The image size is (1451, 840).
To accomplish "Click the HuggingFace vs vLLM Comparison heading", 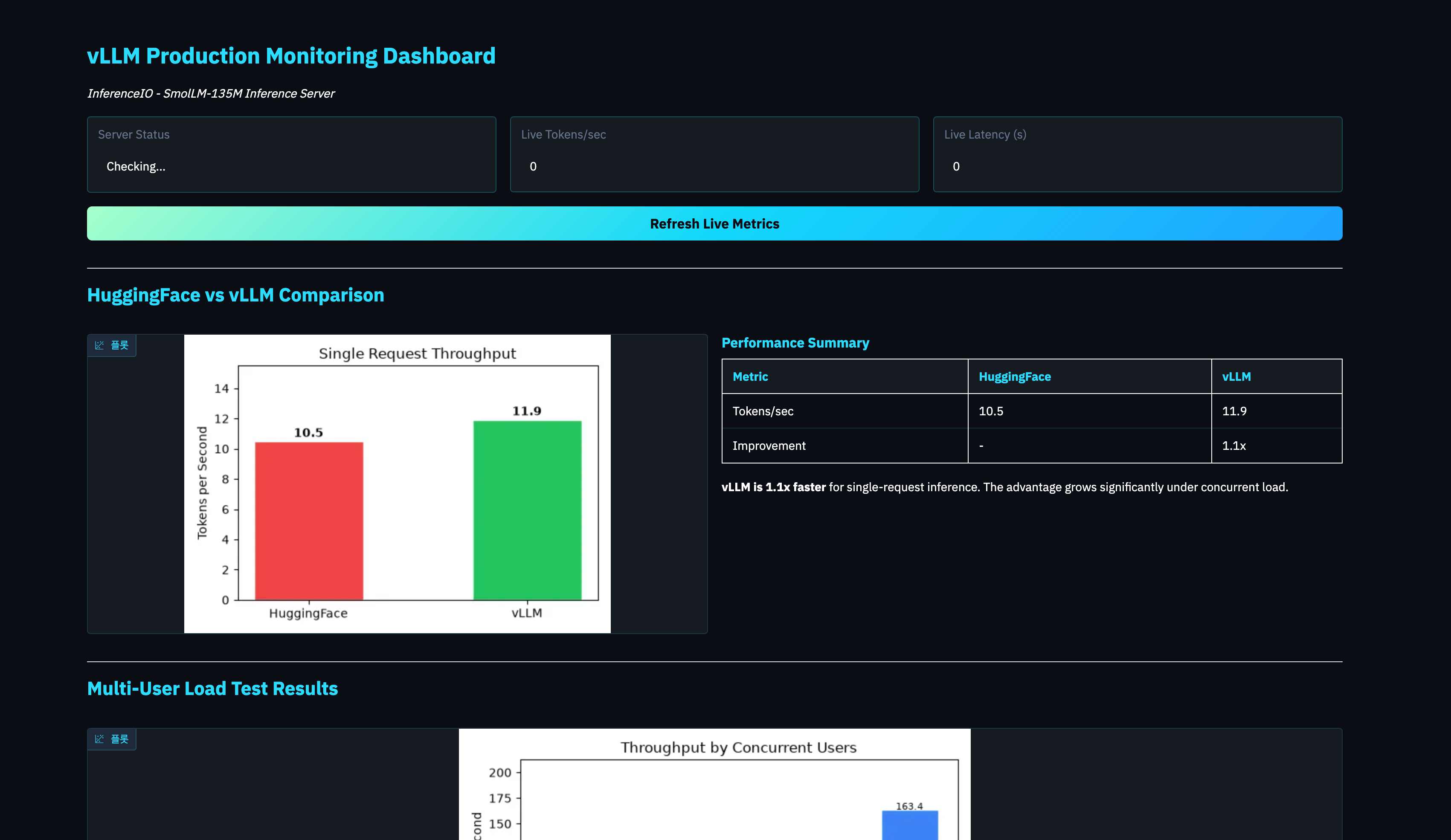I will 235,295.
